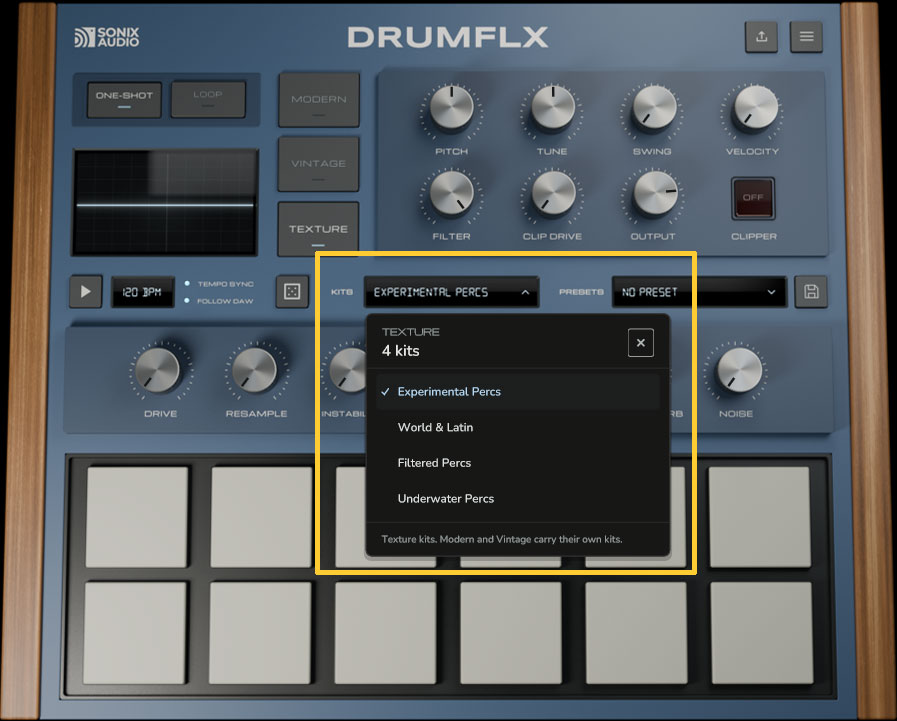897x721 pixels.
Task: Toggle Follow DAW option
Action: (220, 301)
